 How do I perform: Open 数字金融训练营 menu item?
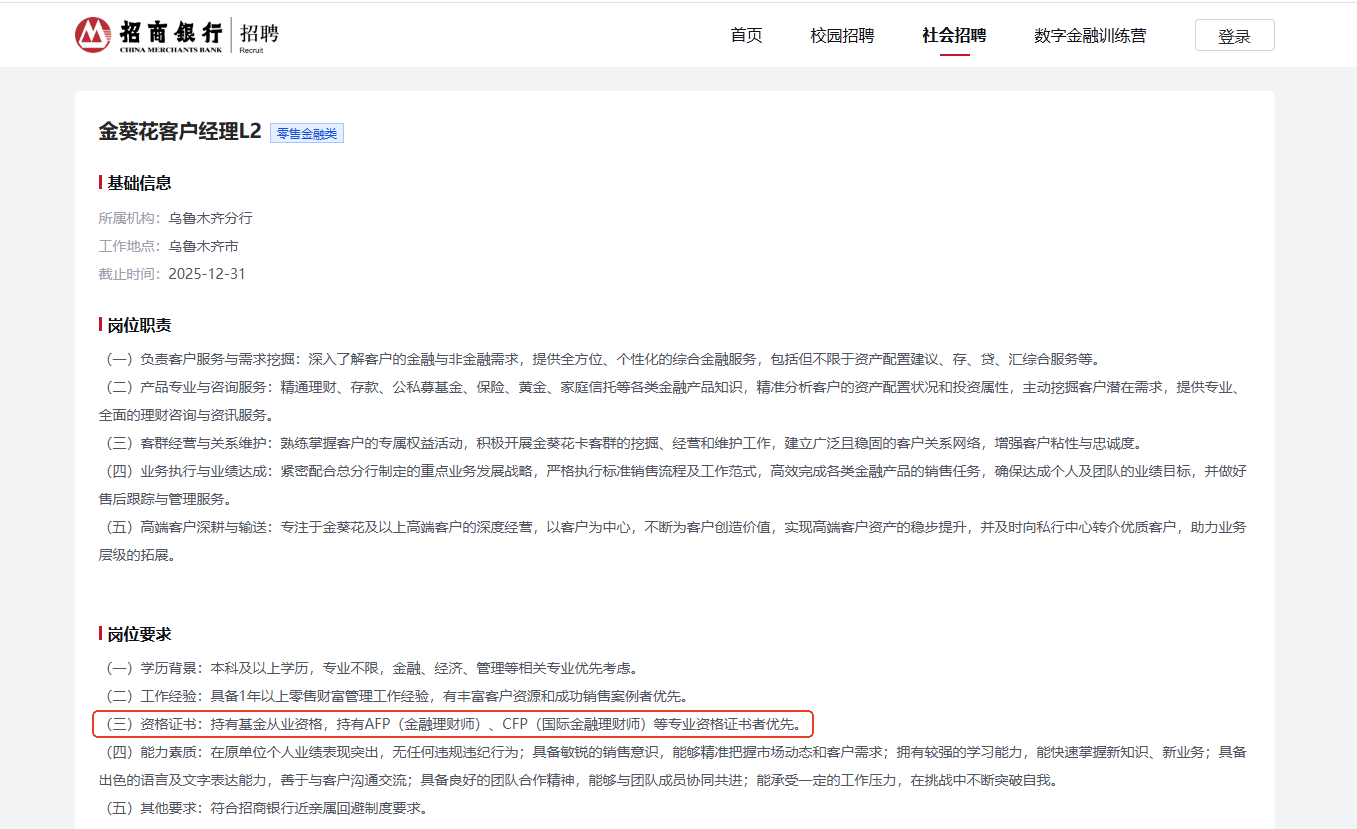click(x=1090, y=35)
